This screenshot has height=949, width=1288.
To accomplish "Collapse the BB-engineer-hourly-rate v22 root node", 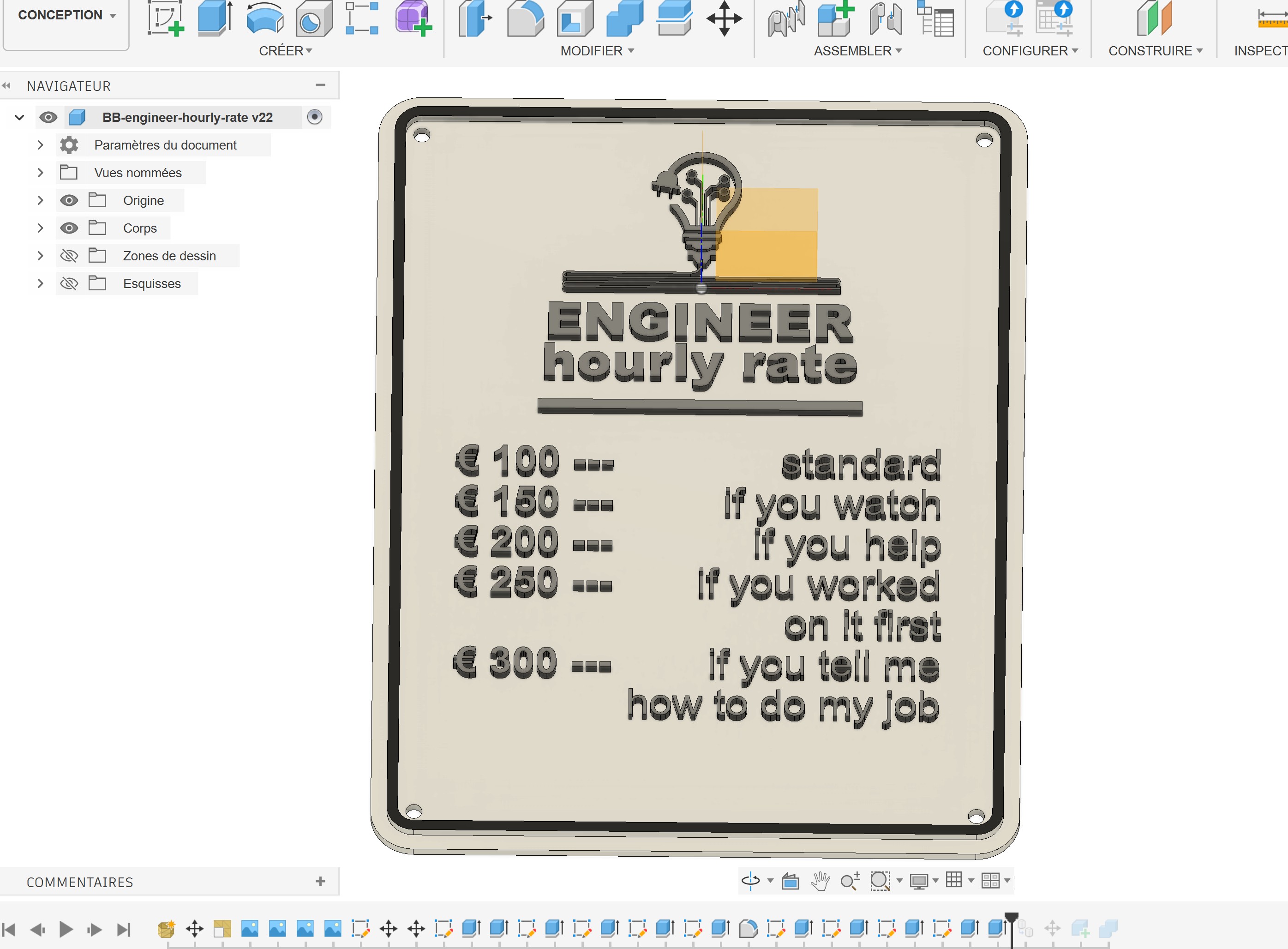I will 19,117.
